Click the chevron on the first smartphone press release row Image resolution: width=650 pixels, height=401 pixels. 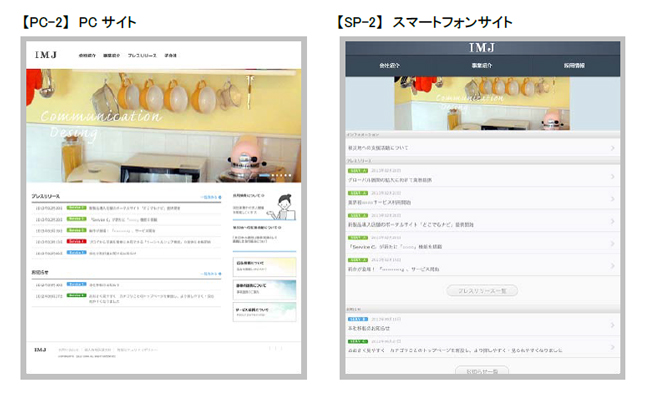click(612, 177)
